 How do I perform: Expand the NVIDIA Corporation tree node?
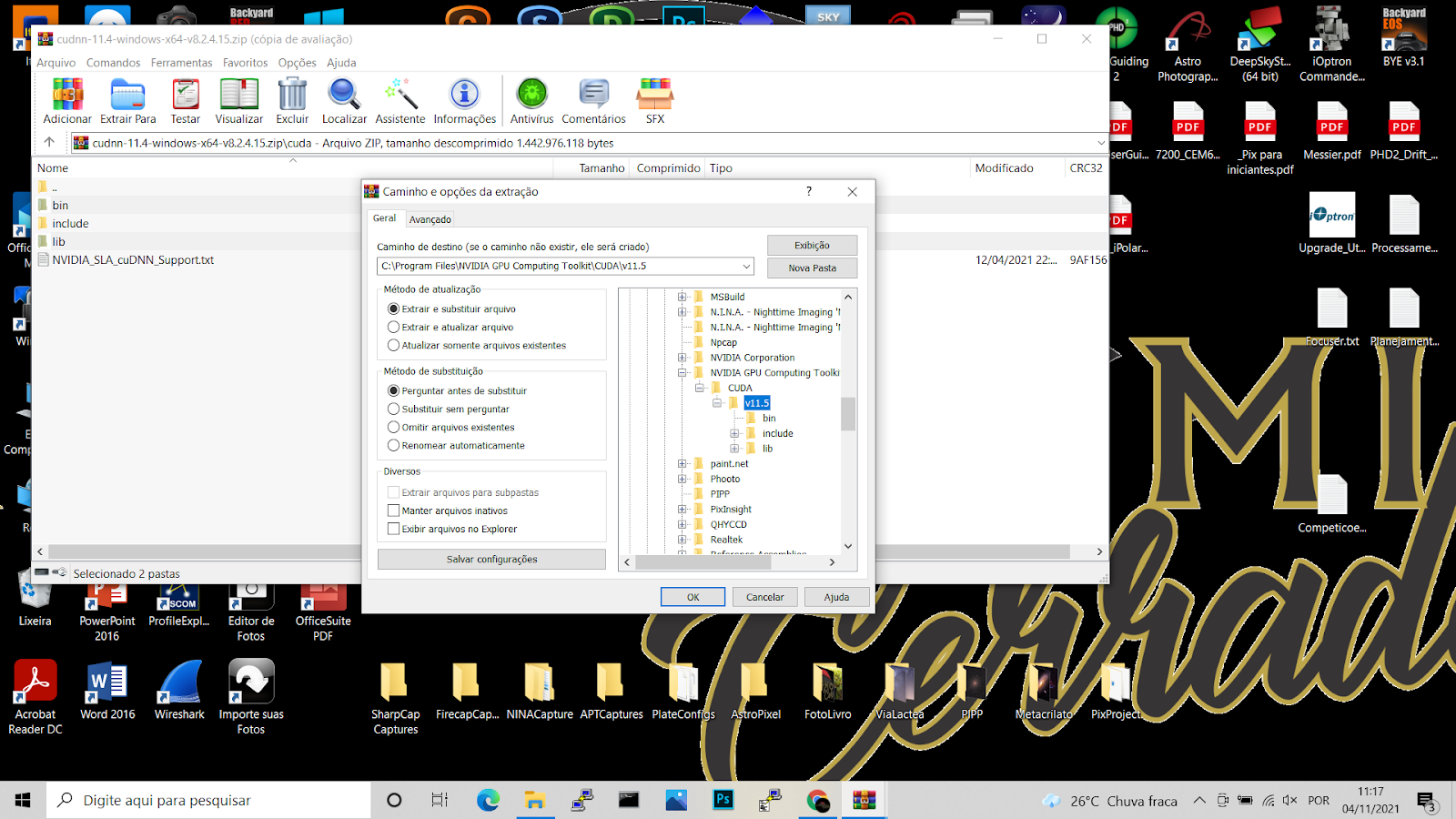pos(682,358)
